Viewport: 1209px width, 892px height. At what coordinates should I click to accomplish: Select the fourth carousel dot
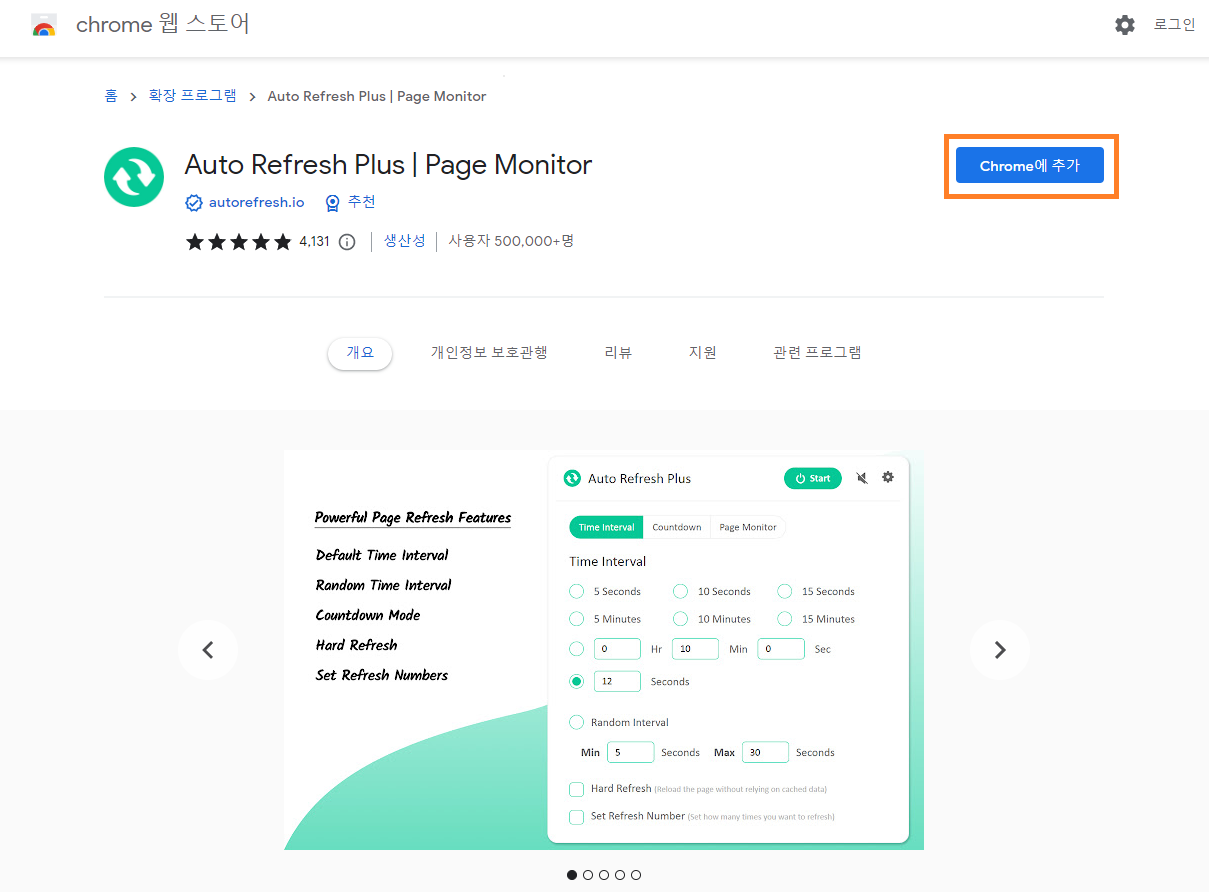pos(620,875)
